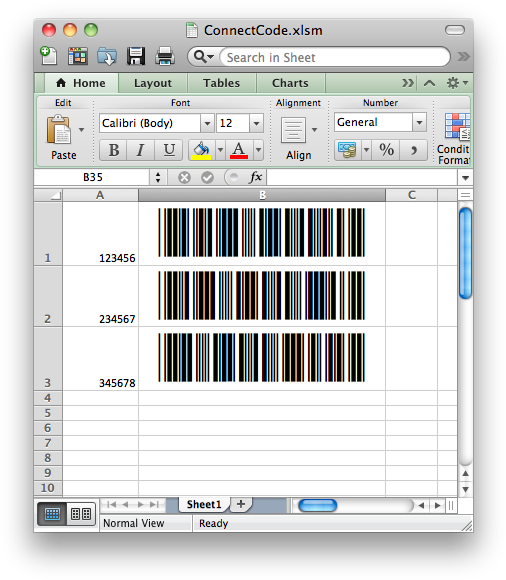
Task: Open the Conditional Formatting icon
Action: pyautogui.click(x=457, y=127)
